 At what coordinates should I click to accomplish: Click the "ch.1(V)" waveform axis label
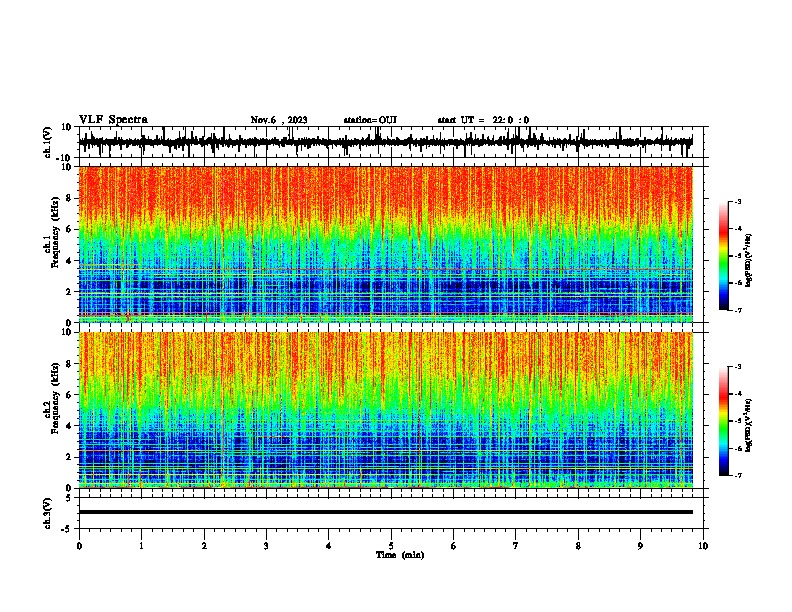pyautogui.click(x=48, y=142)
